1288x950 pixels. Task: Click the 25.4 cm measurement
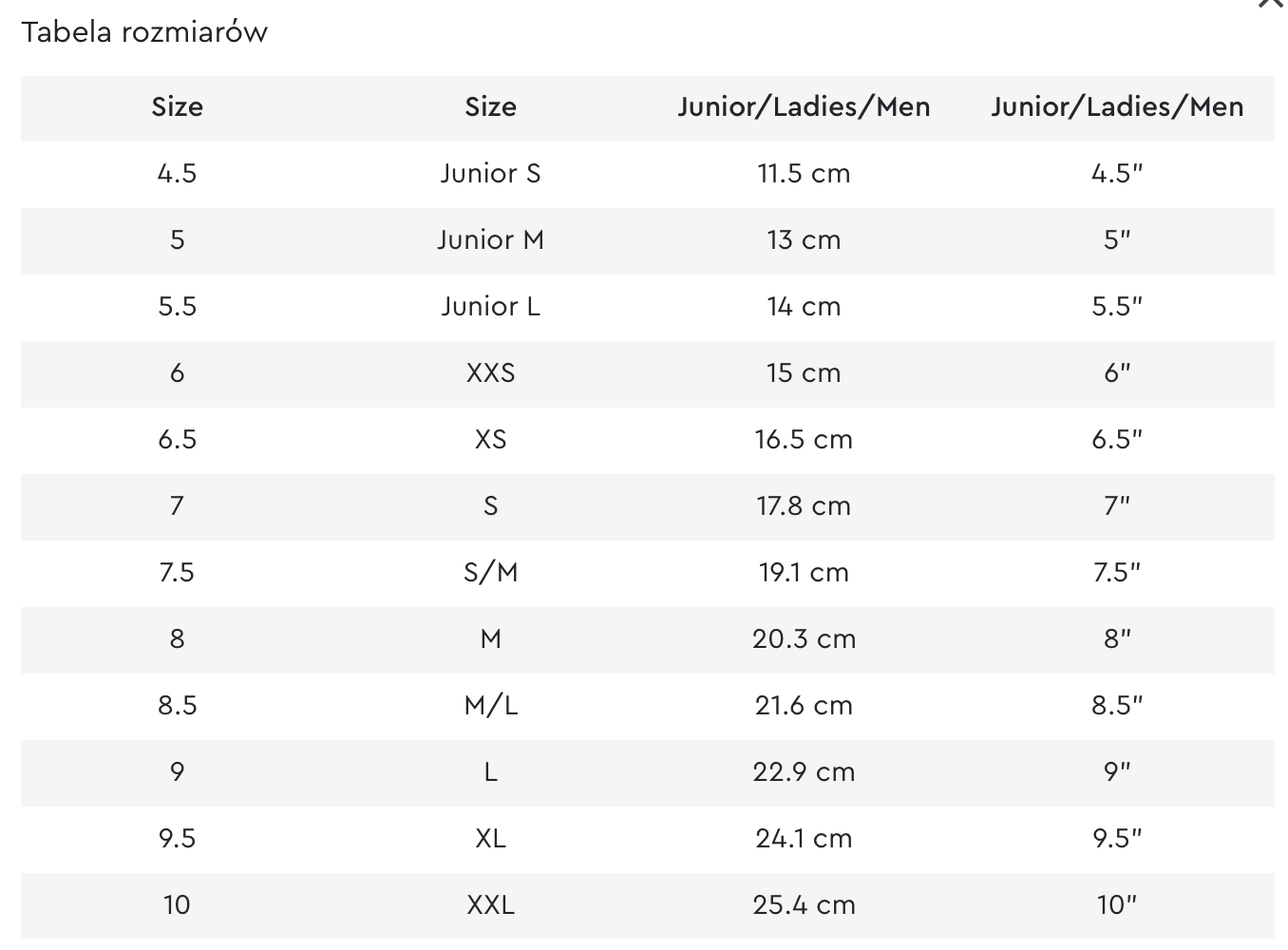(x=804, y=905)
